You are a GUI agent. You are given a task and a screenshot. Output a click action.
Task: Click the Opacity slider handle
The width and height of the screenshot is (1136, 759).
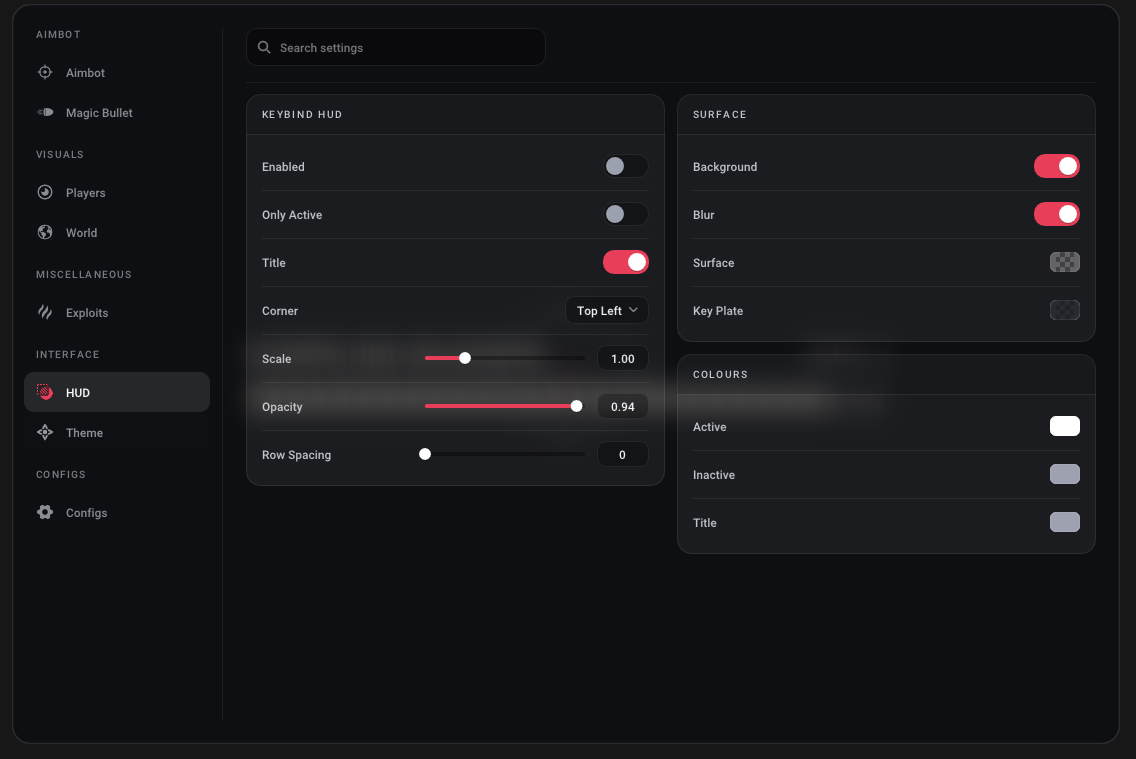click(x=576, y=406)
